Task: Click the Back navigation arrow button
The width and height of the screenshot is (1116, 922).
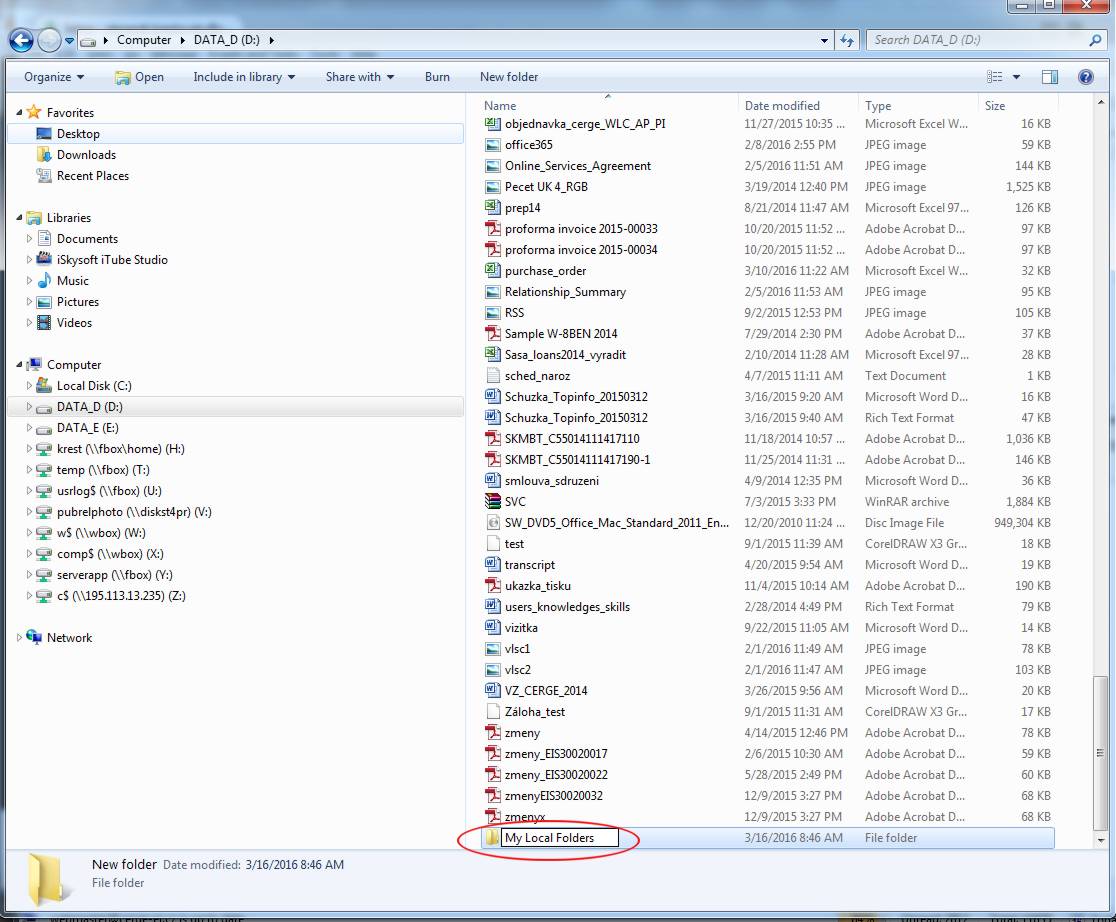Action: pos(22,41)
